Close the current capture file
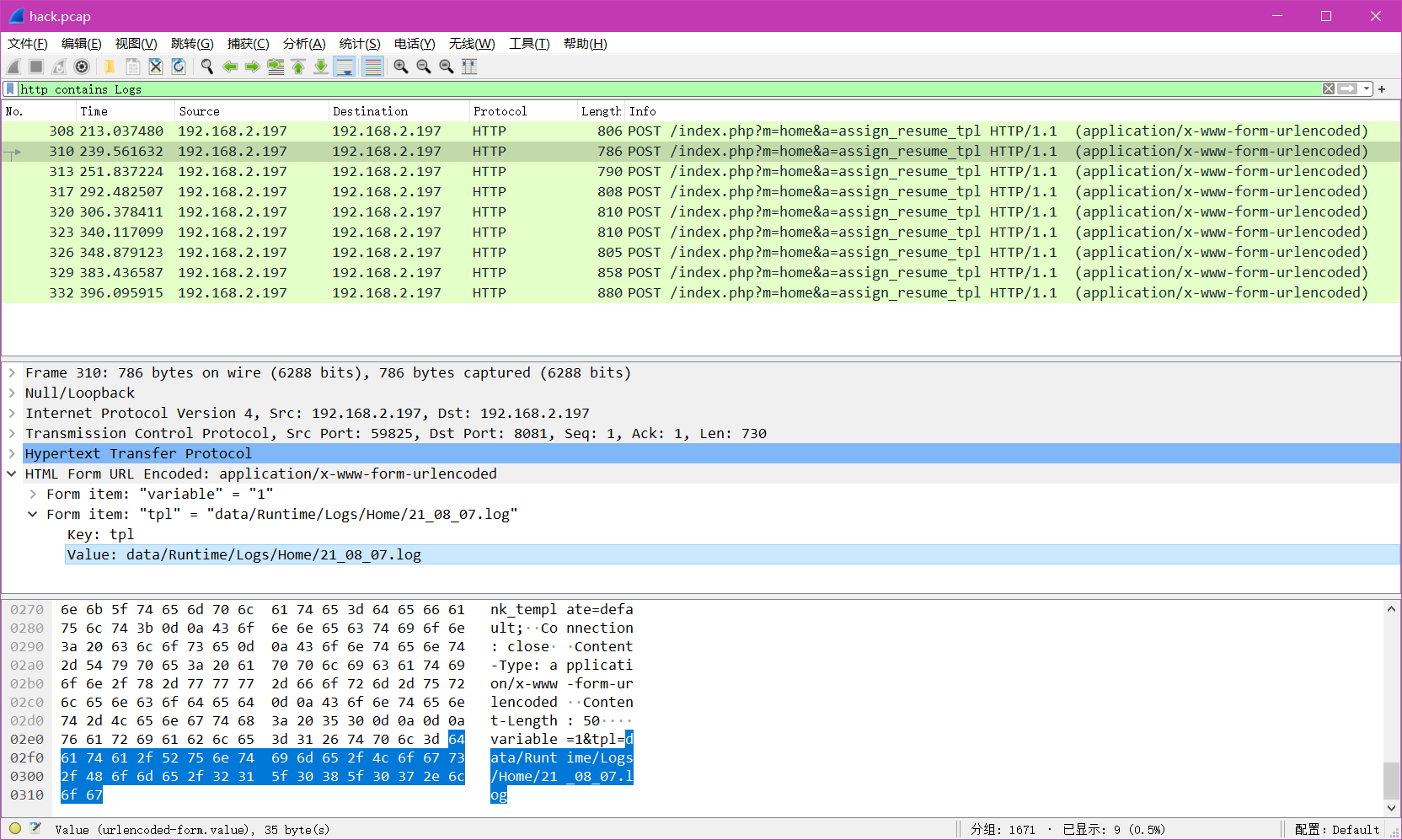Viewport: 1402px width, 840px height. pyautogui.click(x=155, y=67)
